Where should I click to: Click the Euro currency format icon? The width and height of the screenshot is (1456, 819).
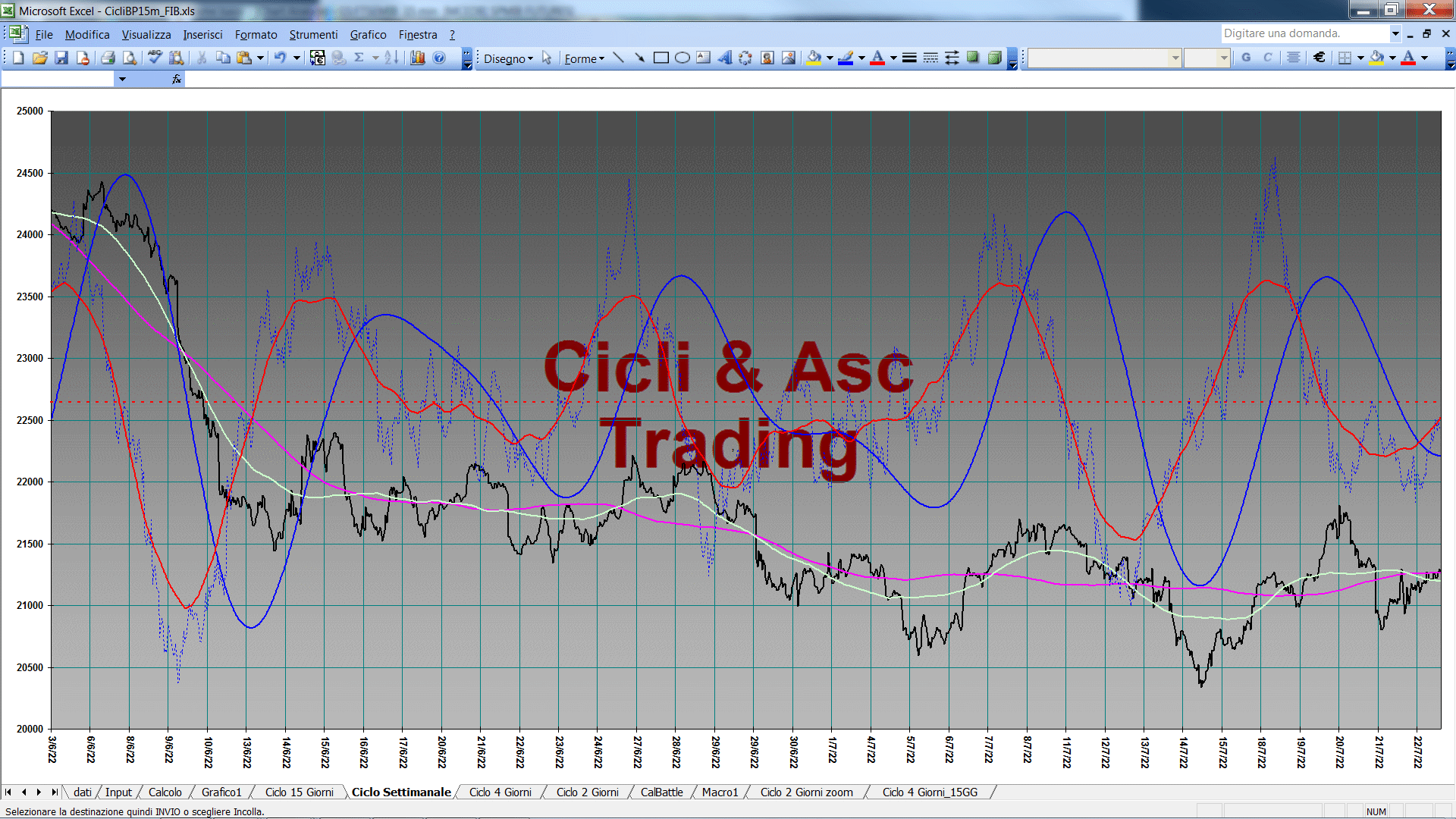[1319, 58]
